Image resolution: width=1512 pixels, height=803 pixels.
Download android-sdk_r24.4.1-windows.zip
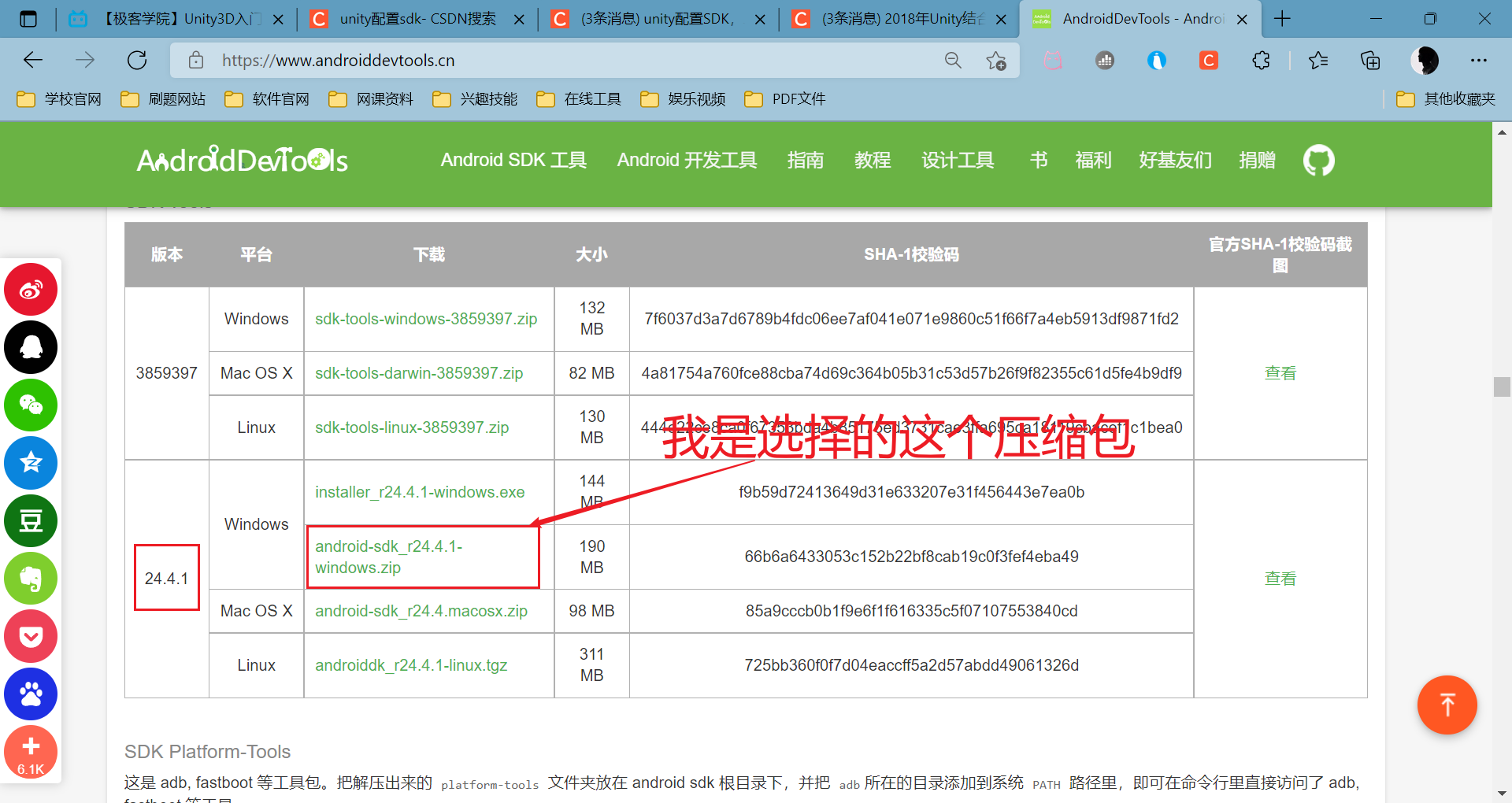(x=389, y=557)
